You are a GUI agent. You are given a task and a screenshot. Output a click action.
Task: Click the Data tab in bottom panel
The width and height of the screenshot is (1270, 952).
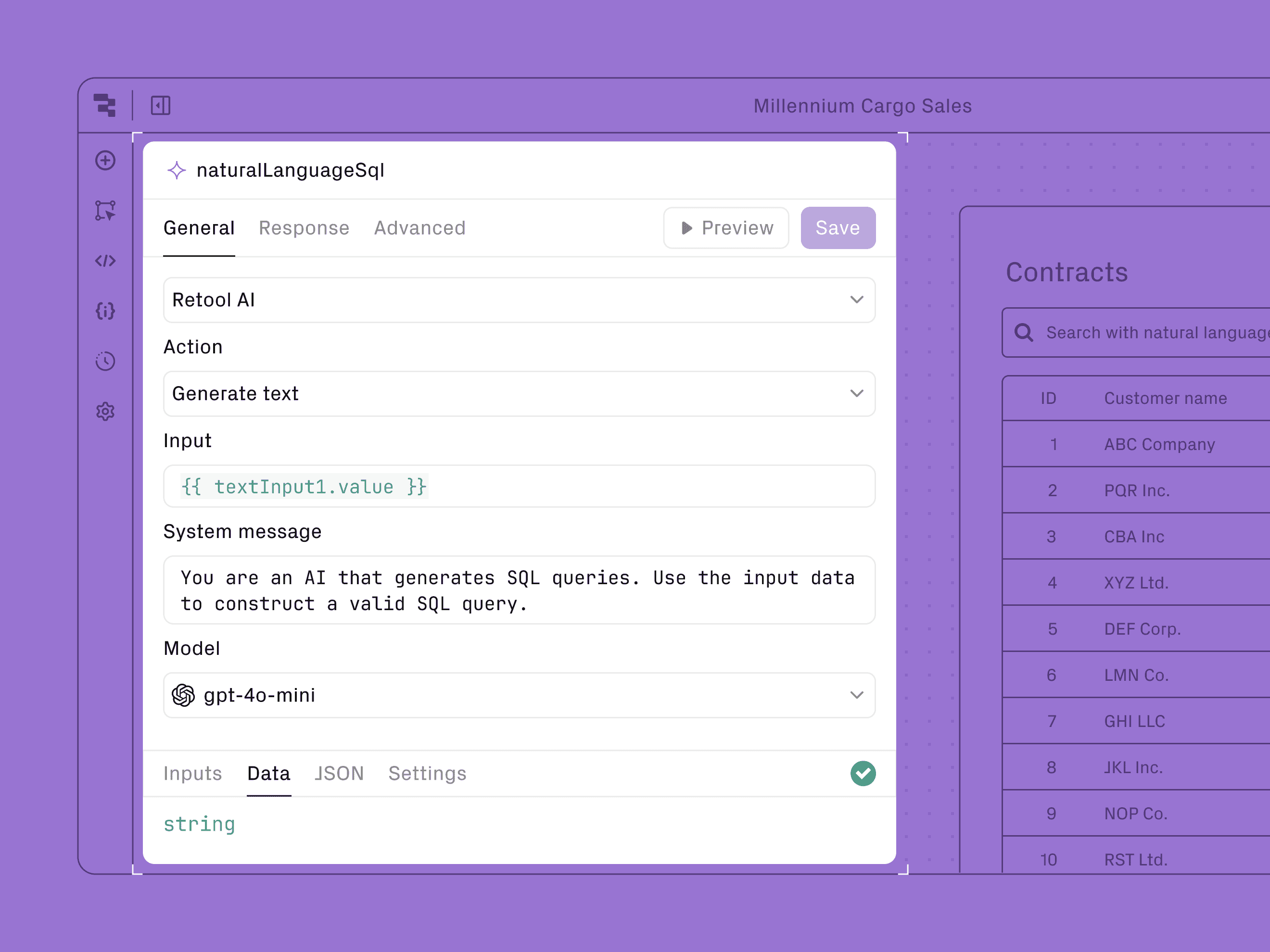click(x=268, y=773)
